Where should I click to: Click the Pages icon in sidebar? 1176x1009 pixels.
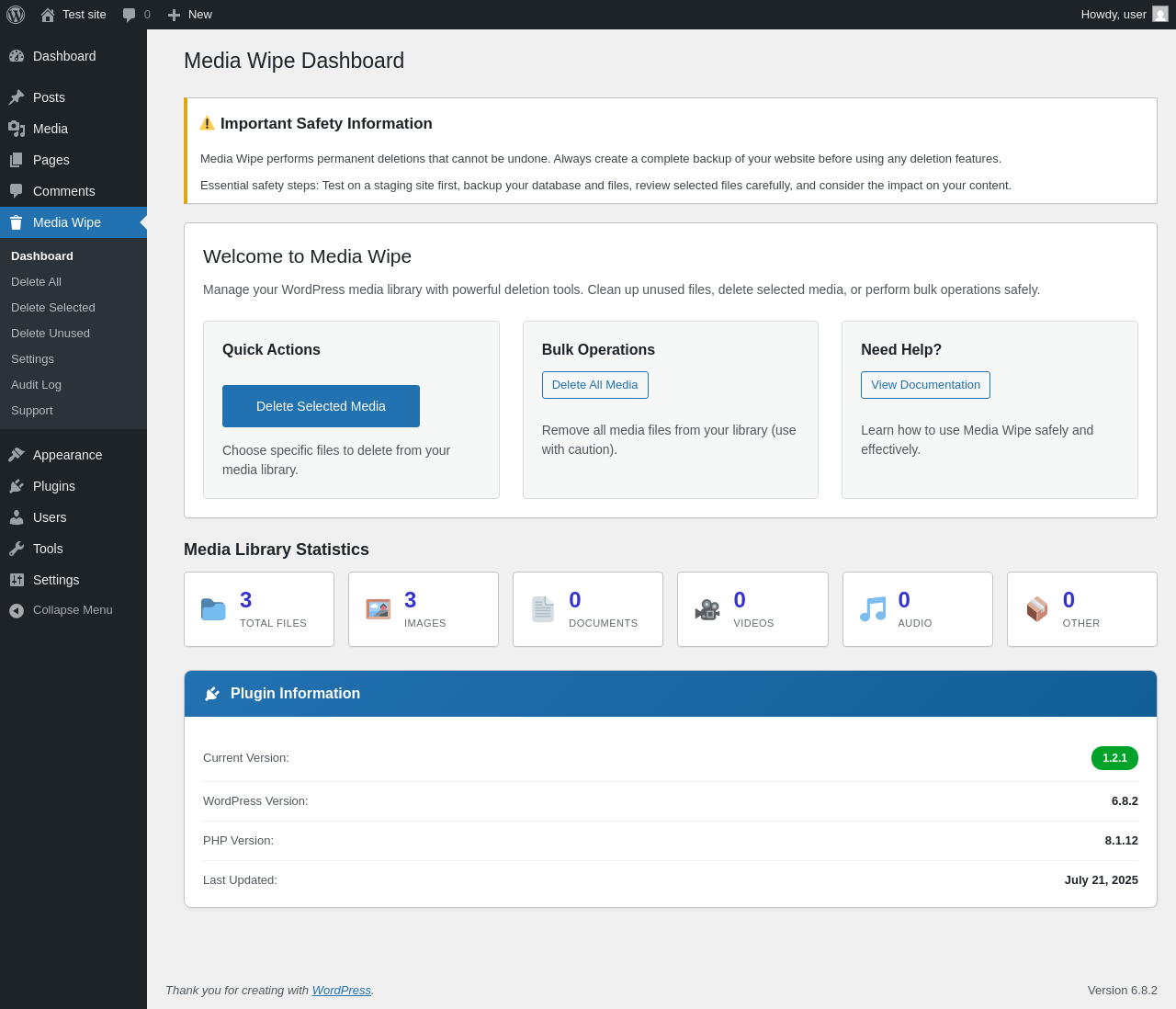click(x=17, y=160)
